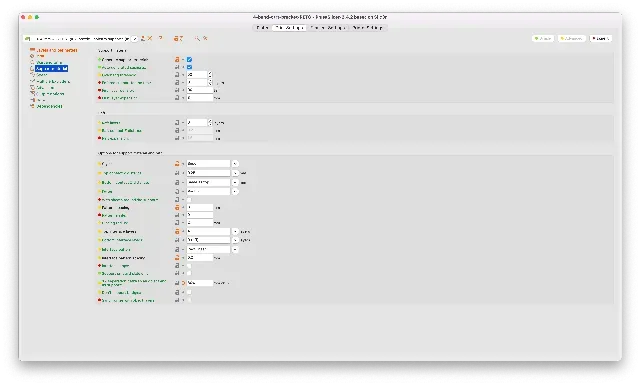Open Top interface layers dropdown
The width and height of the screenshot is (640, 385).
(x=235, y=231)
